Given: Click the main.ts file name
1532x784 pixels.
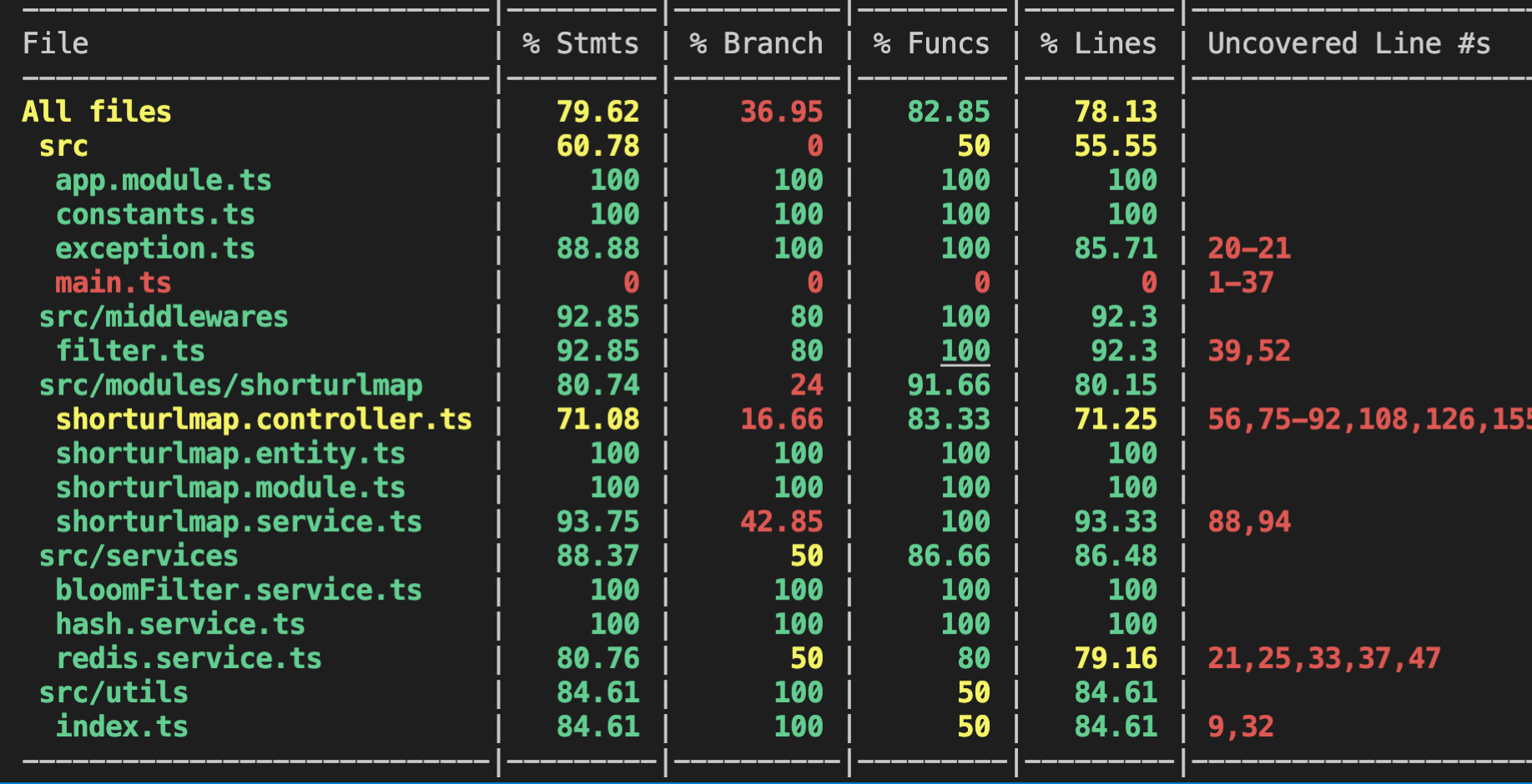Looking at the screenshot, I should click(x=113, y=283).
